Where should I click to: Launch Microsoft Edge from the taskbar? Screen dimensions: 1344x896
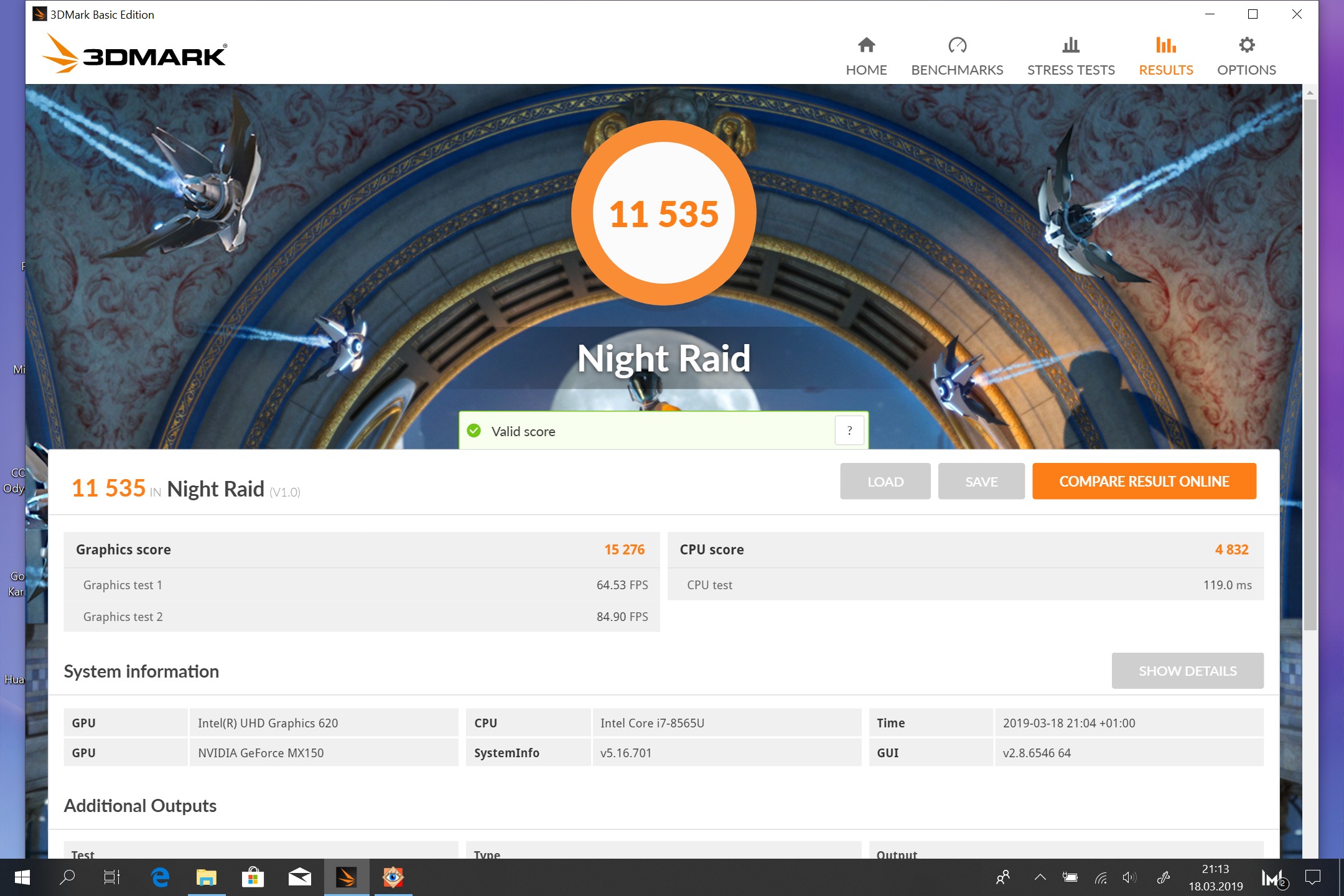[x=160, y=877]
